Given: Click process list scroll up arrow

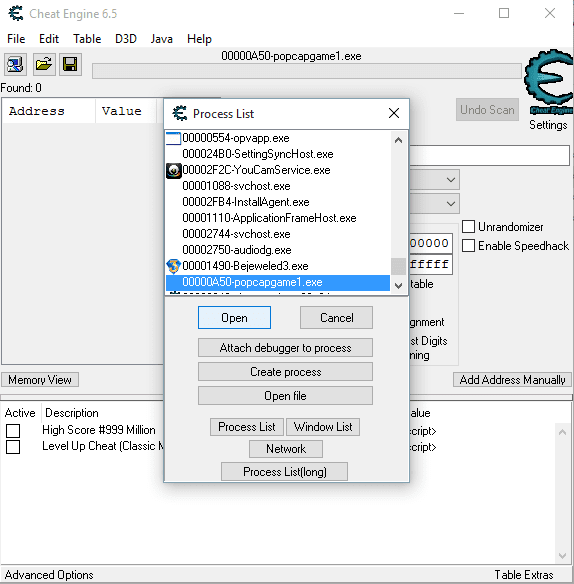Looking at the screenshot, I should (x=399, y=140).
